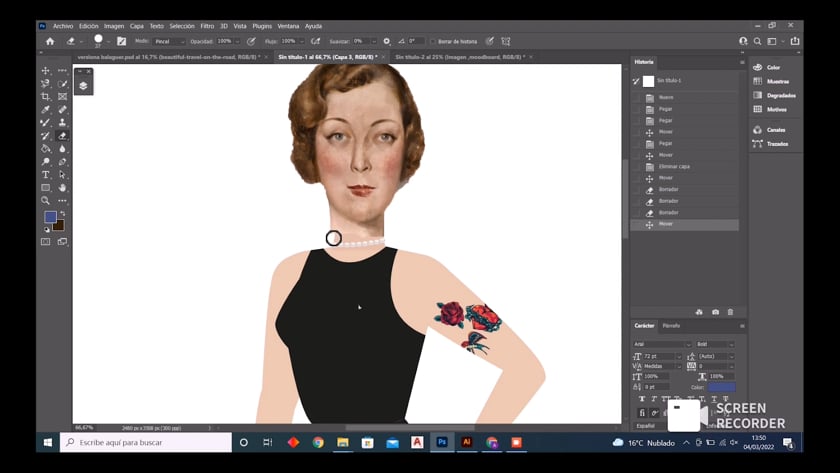Click the brown background color swatch
This screenshot has width=840, height=473.
click(x=60, y=226)
